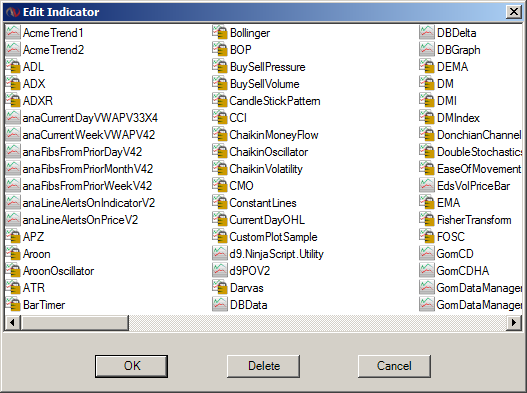Select anaLineAlertsOnIndicatorV2 entry
The height and width of the screenshot is (393, 527).
point(89,203)
